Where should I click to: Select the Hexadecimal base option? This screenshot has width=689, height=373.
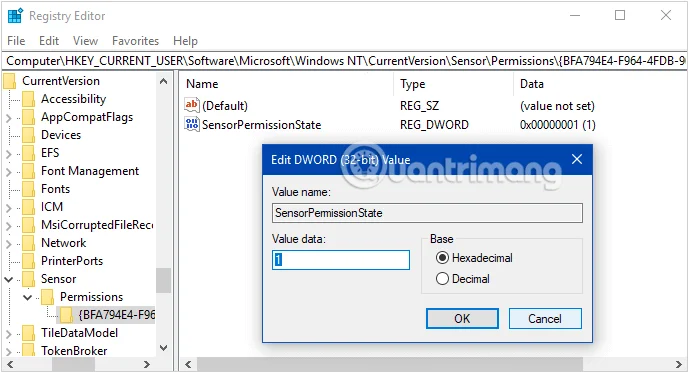(x=442, y=258)
